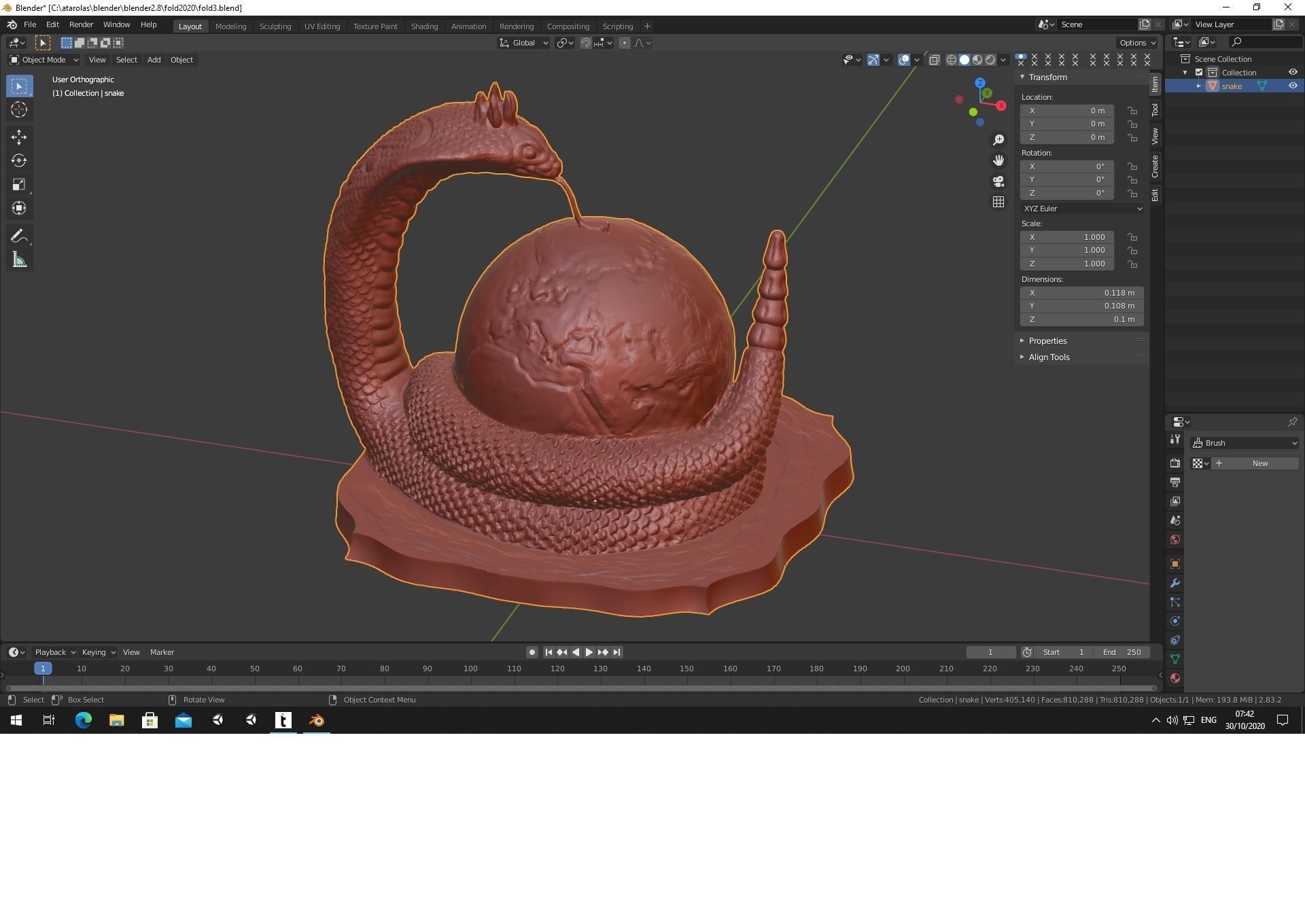Select the Scale tool
Viewport: 1305px width, 924px height.
click(x=19, y=184)
